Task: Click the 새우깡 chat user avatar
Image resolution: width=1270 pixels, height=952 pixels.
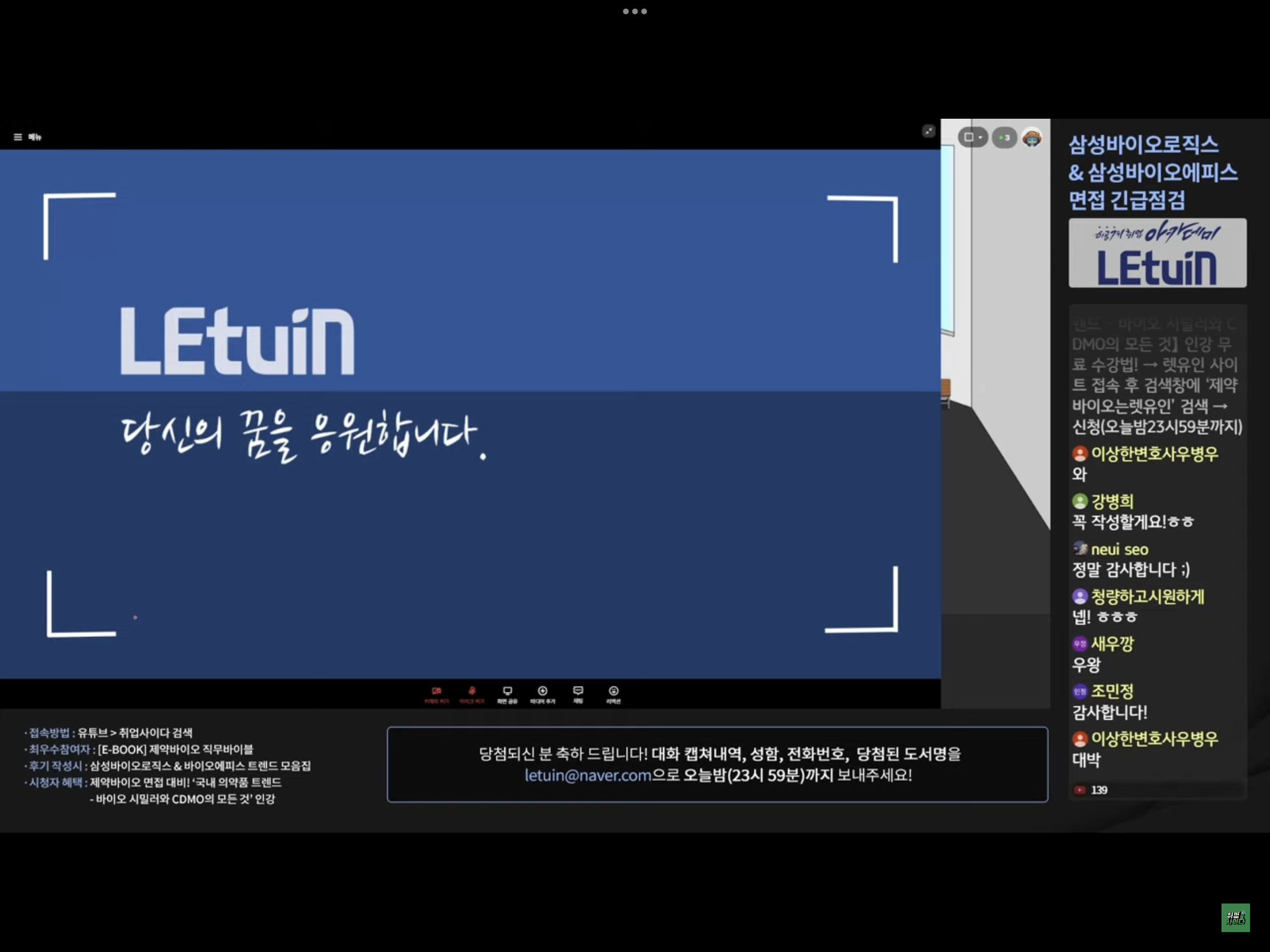Action: click(1080, 644)
